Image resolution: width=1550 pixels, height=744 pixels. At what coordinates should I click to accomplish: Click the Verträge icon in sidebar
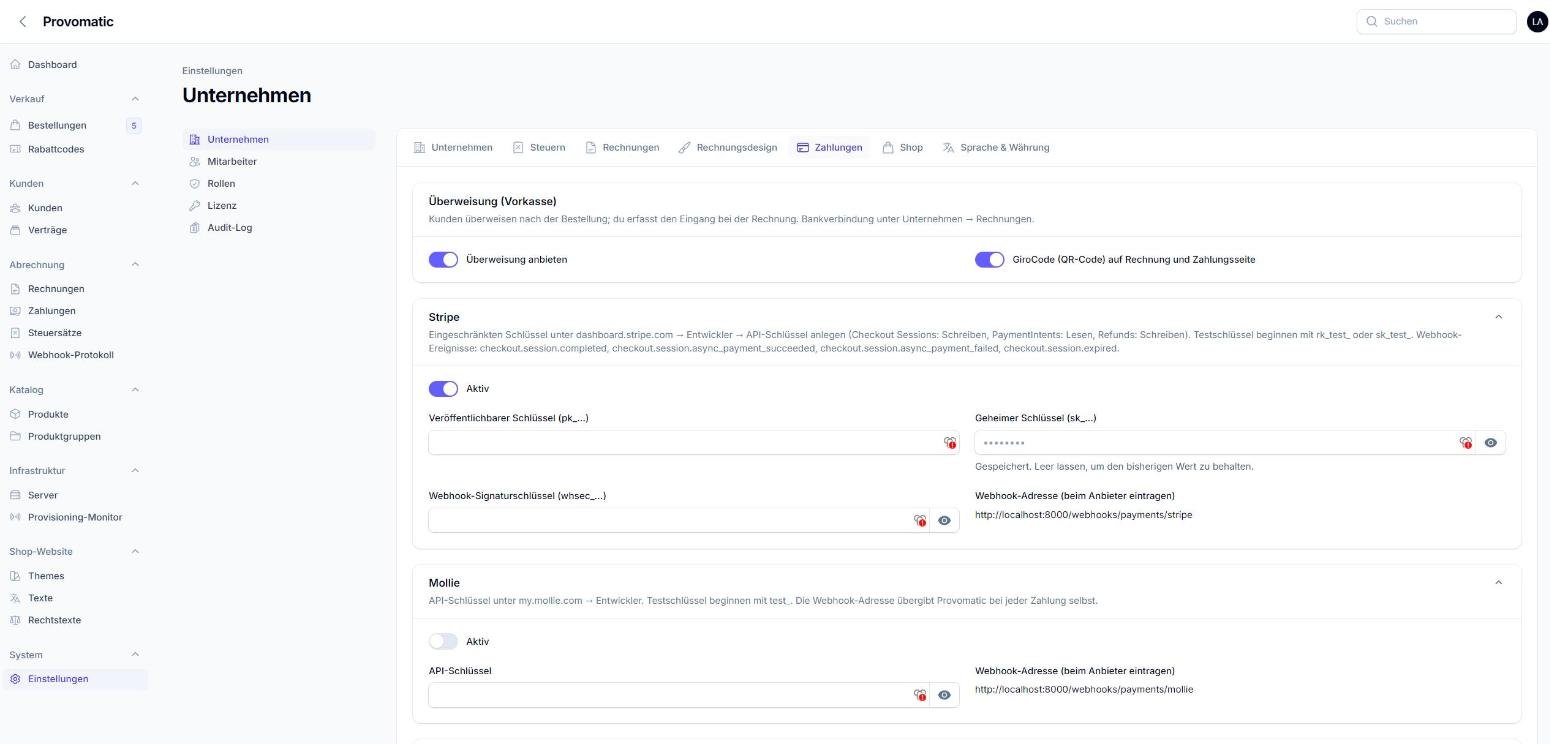15,230
